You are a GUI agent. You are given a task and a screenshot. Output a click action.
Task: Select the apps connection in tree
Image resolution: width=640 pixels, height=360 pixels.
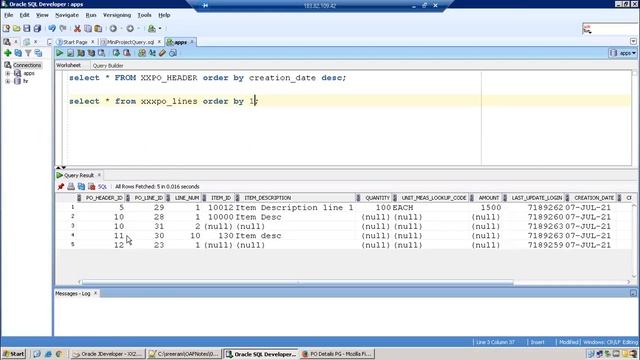29,73
